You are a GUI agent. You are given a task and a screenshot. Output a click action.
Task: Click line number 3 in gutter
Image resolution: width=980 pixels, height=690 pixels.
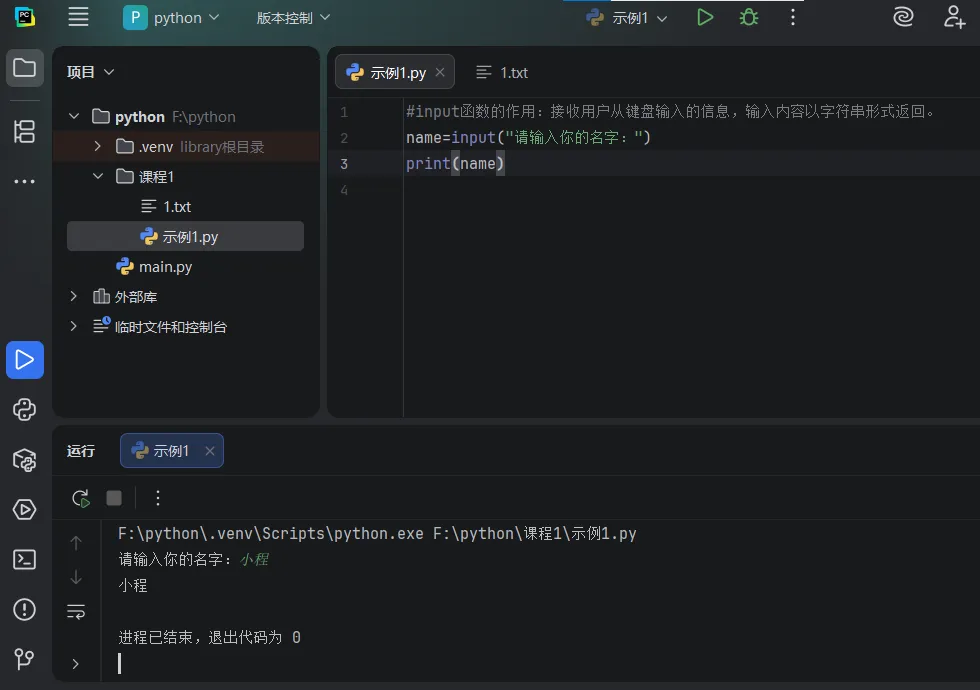tap(344, 164)
